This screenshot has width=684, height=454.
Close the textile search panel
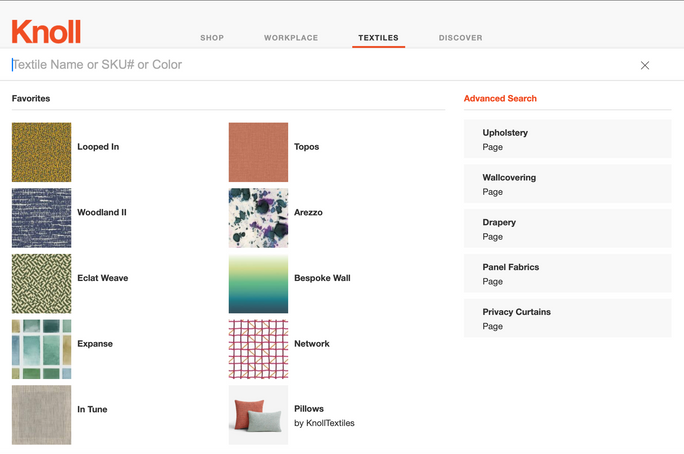(x=645, y=65)
